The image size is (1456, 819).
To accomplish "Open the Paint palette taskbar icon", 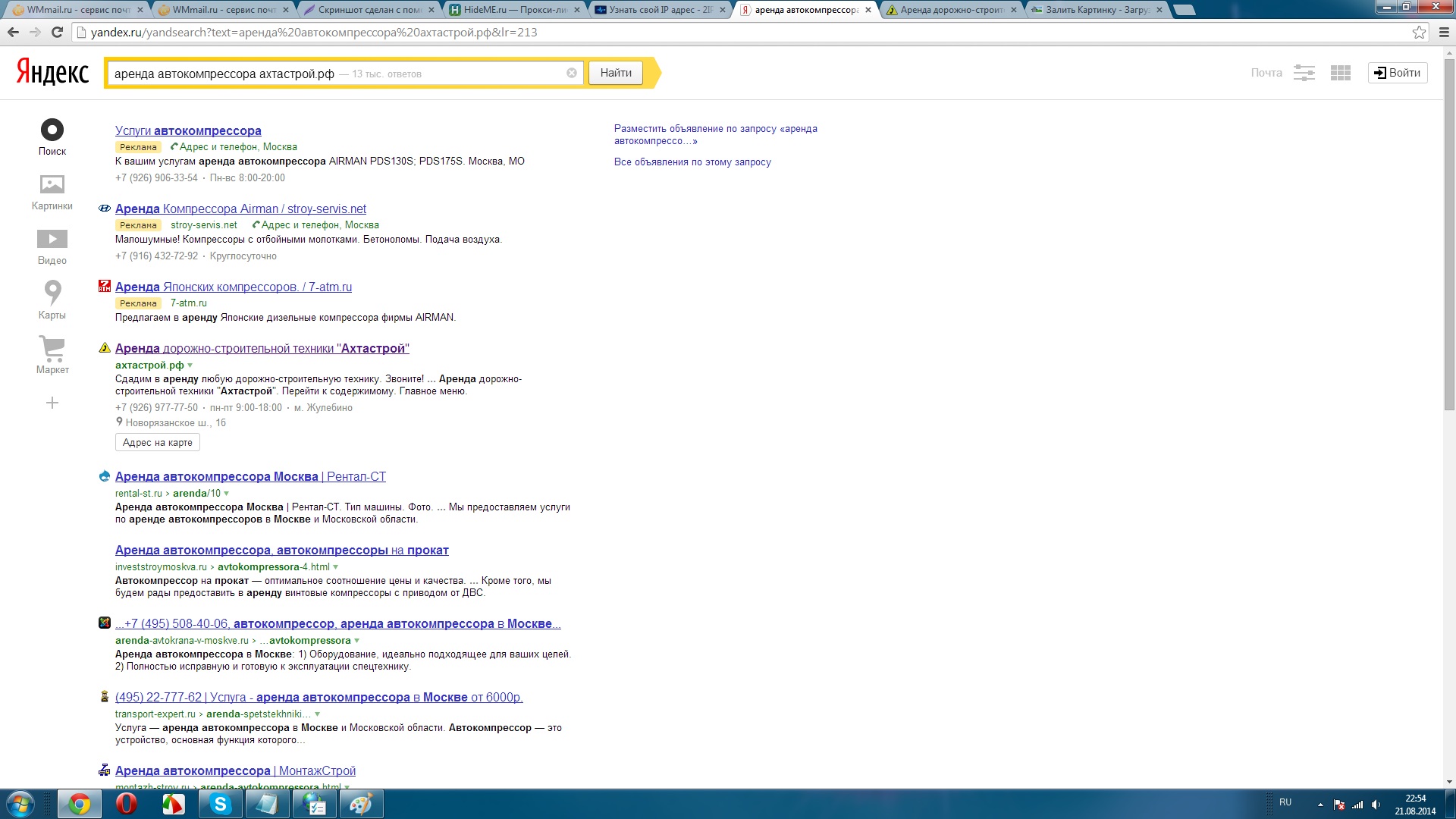I will (x=361, y=804).
